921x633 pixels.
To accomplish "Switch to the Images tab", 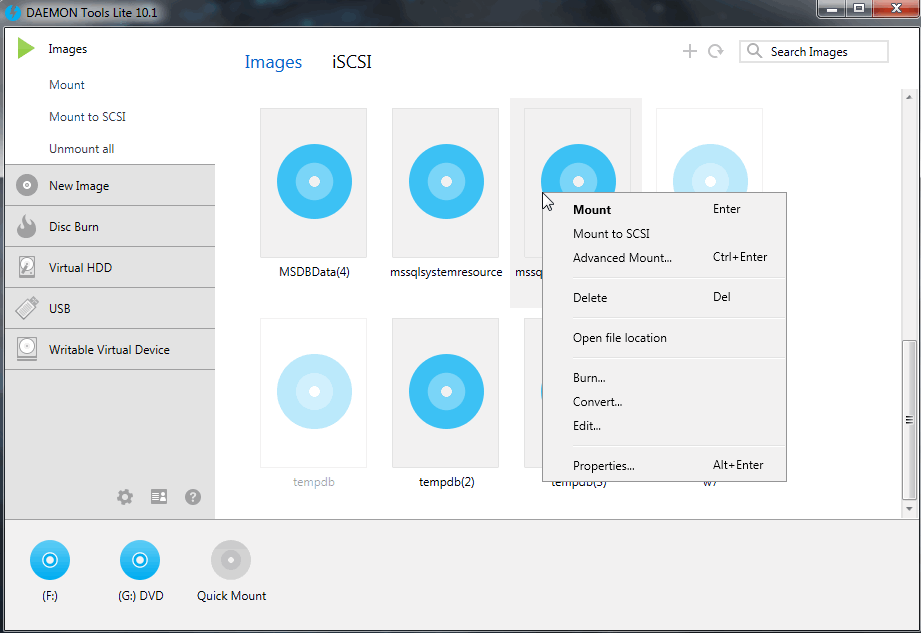I will pyautogui.click(x=273, y=62).
